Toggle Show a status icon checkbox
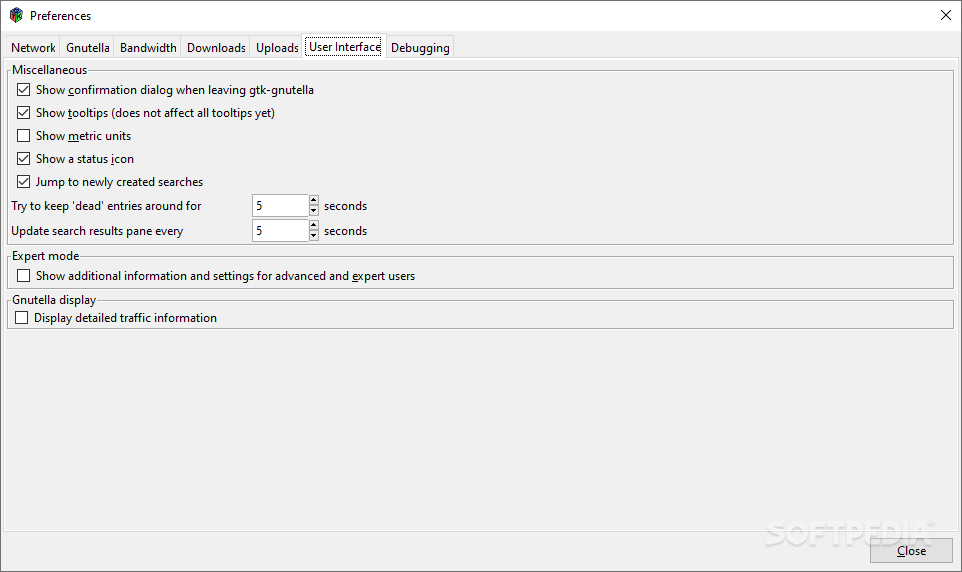The image size is (962, 572). pyautogui.click(x=23, y=159)
